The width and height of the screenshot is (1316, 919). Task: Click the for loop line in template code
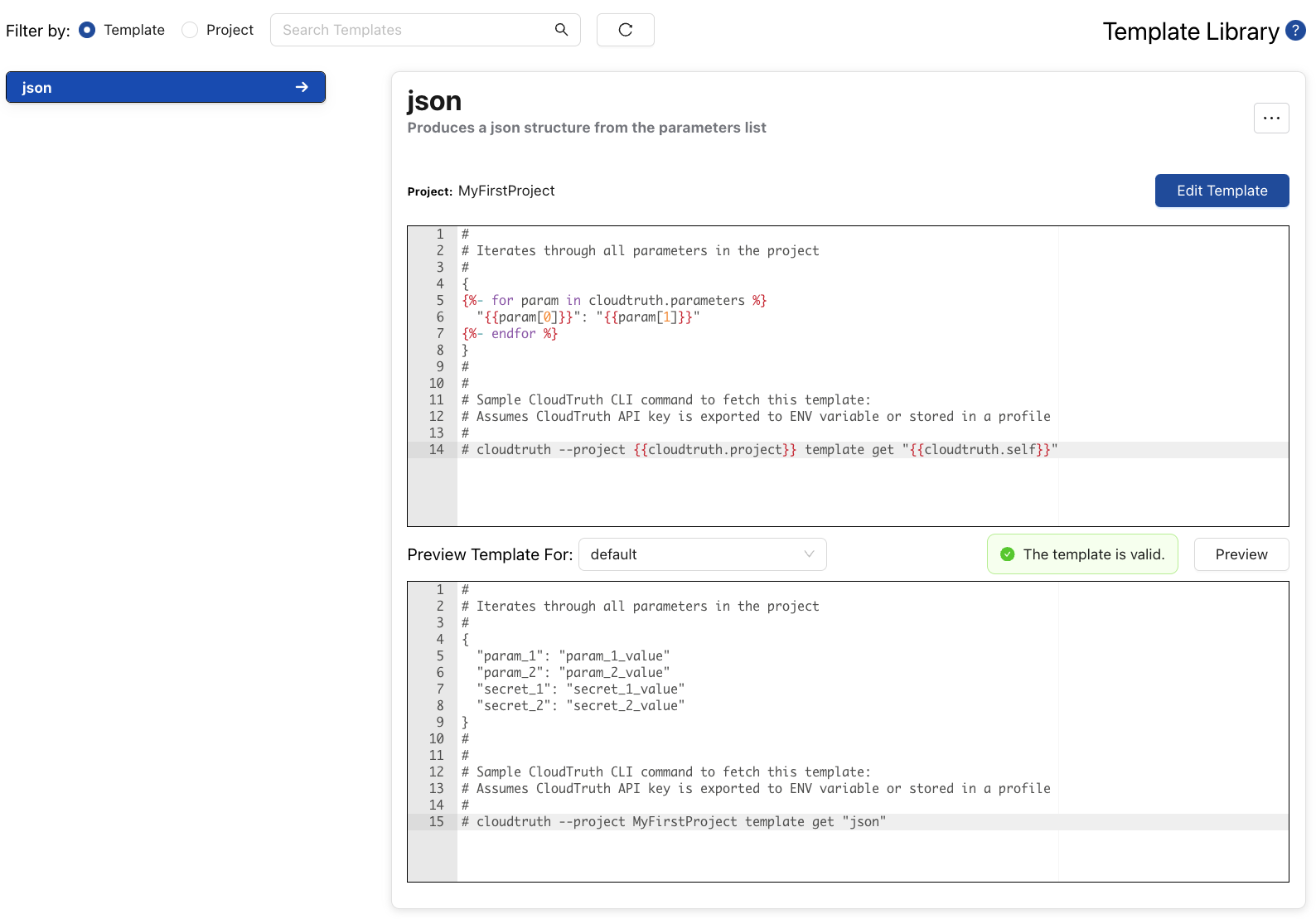pyautogui.click(x=614, y=301)
